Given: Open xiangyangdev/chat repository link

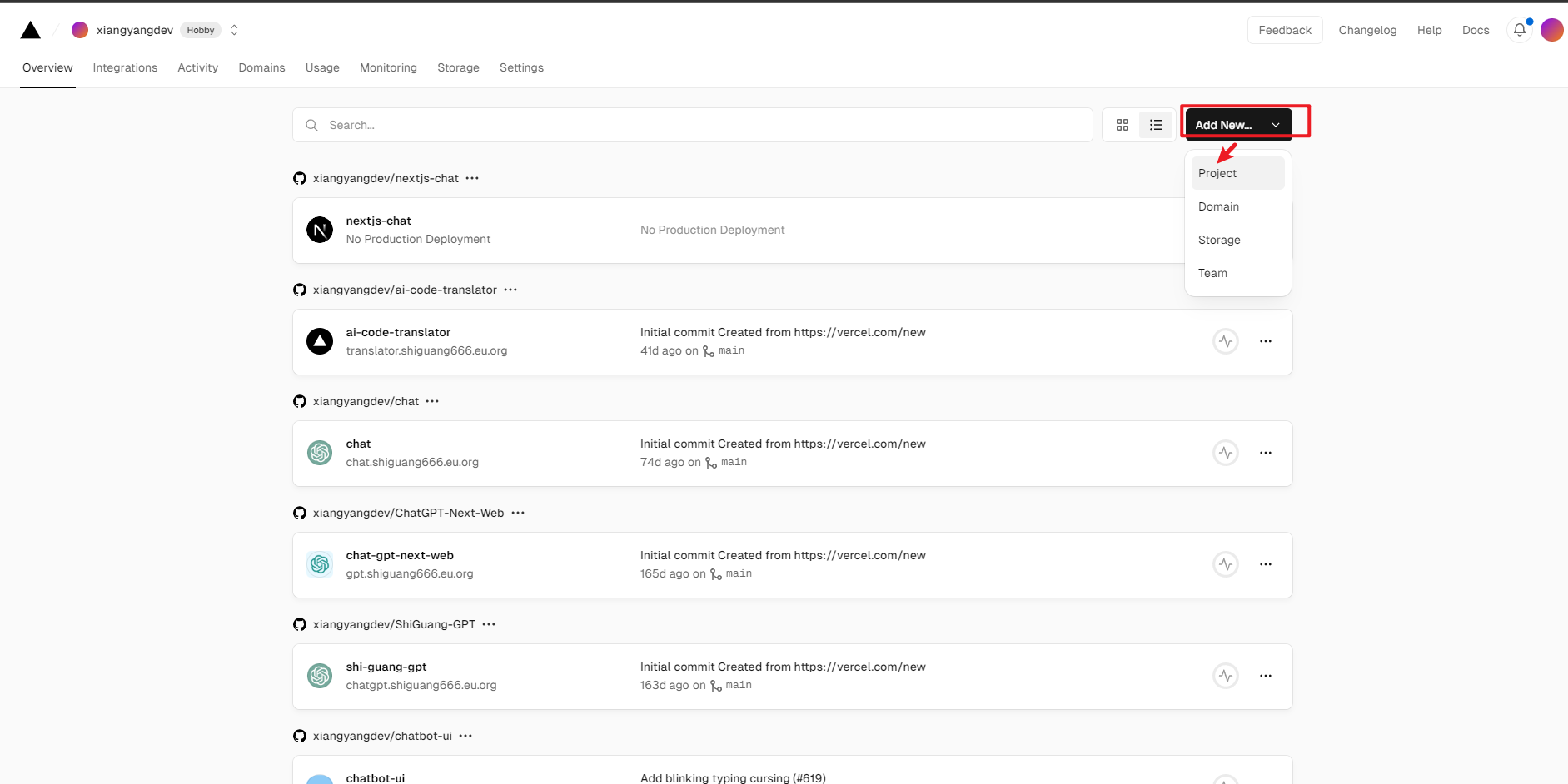Looking at the screenshot, I should 366,401.
